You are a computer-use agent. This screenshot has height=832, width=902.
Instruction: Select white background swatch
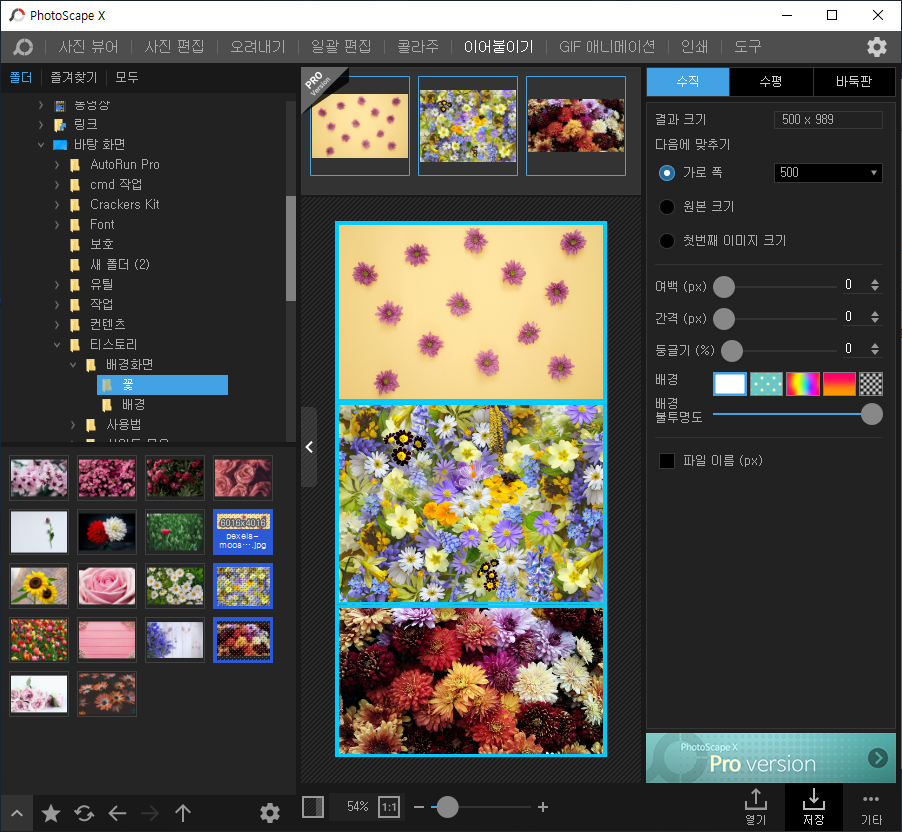[729, 384]
